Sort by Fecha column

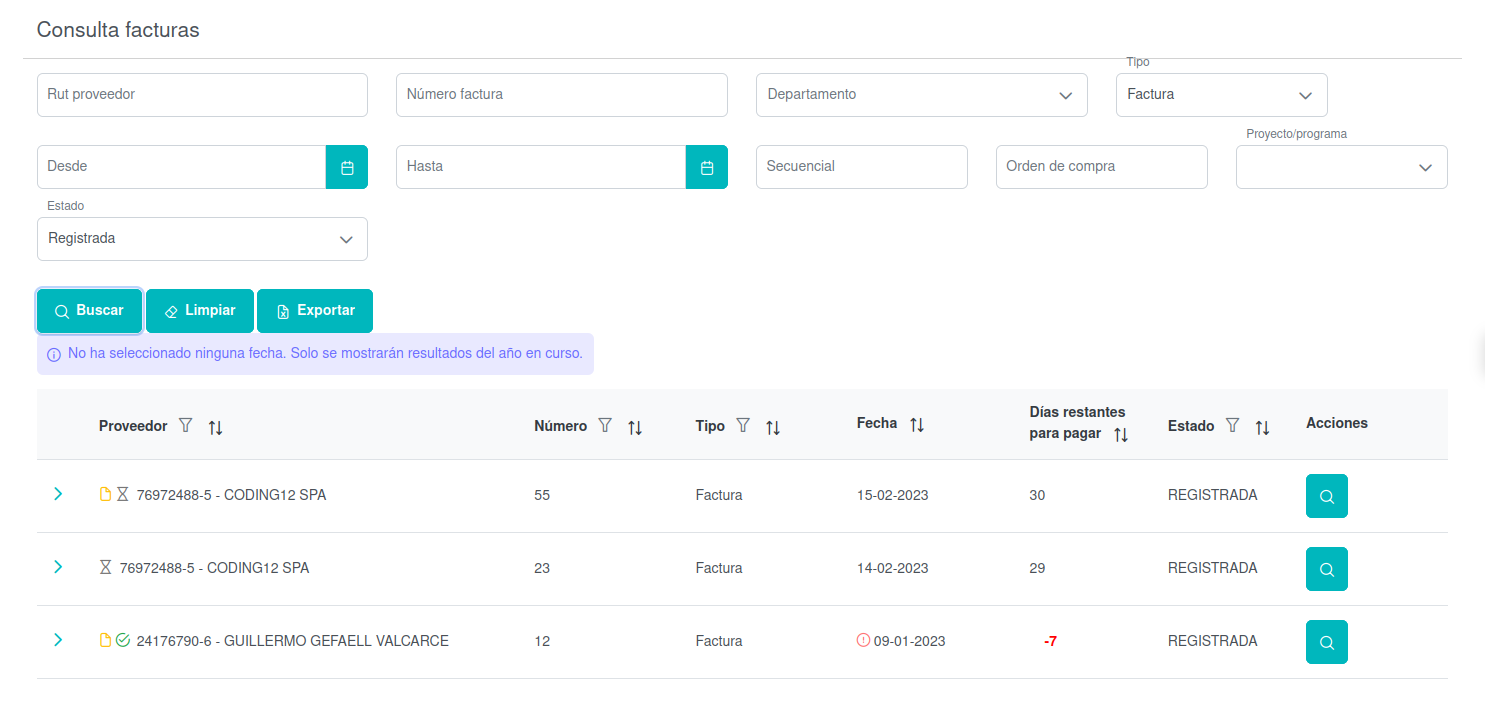point(917,425)
